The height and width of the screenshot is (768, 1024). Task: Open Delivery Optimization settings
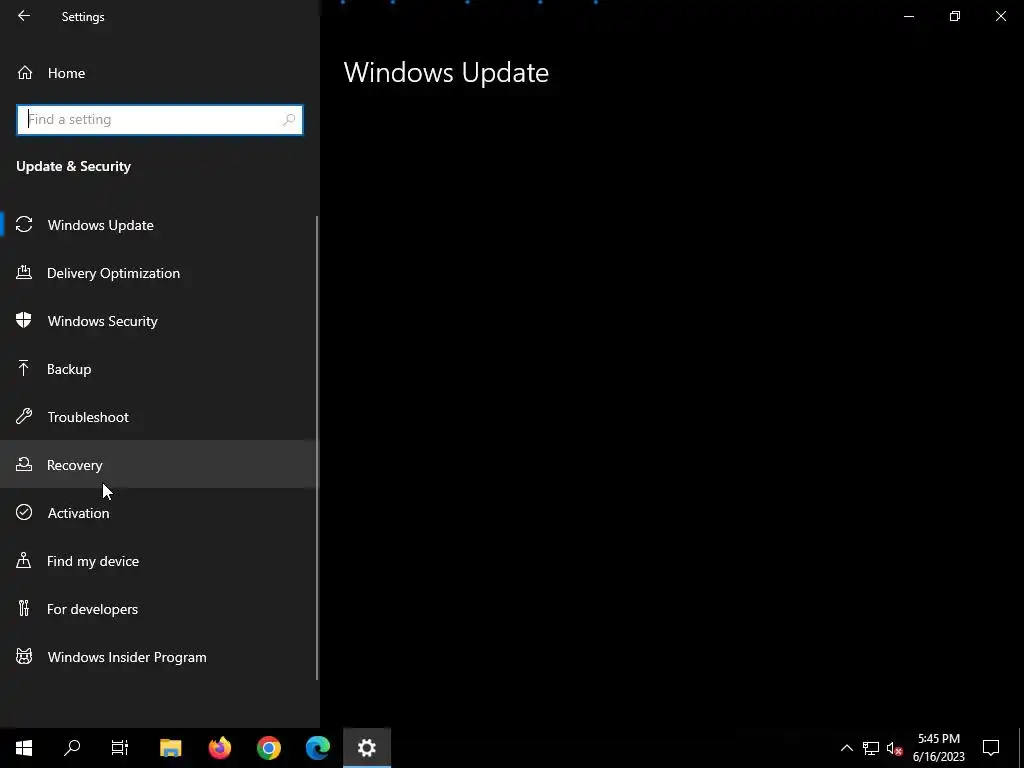(x=159, y=273)
